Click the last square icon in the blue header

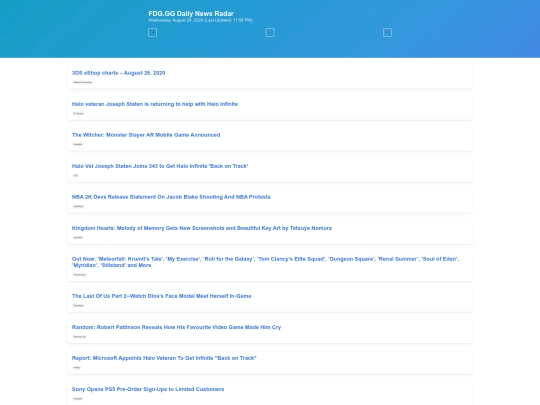(387, 33)
